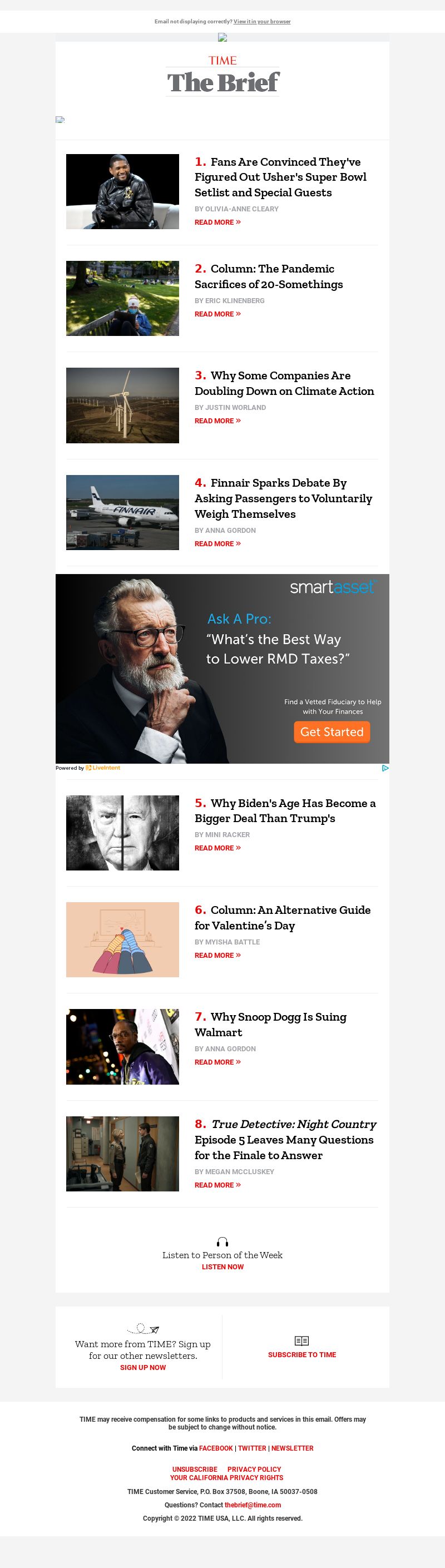Click the broken image icon above header

coord(222,37)
